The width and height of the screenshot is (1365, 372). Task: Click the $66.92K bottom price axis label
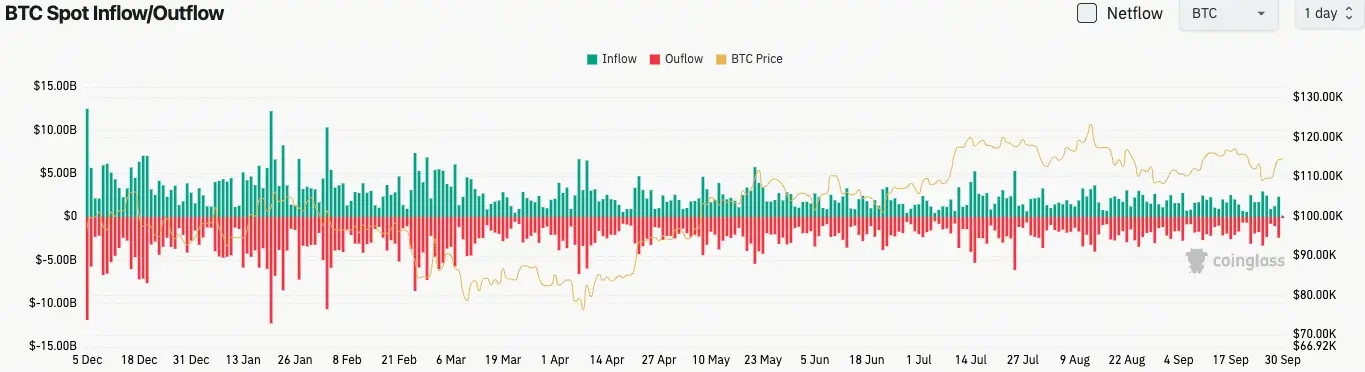1314,345
